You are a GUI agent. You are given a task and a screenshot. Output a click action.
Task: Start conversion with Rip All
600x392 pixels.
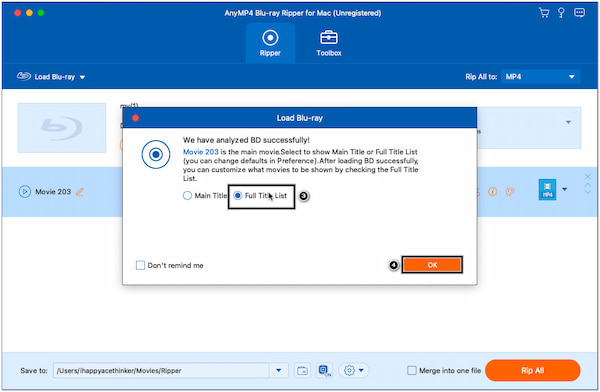tap(532, 370)
